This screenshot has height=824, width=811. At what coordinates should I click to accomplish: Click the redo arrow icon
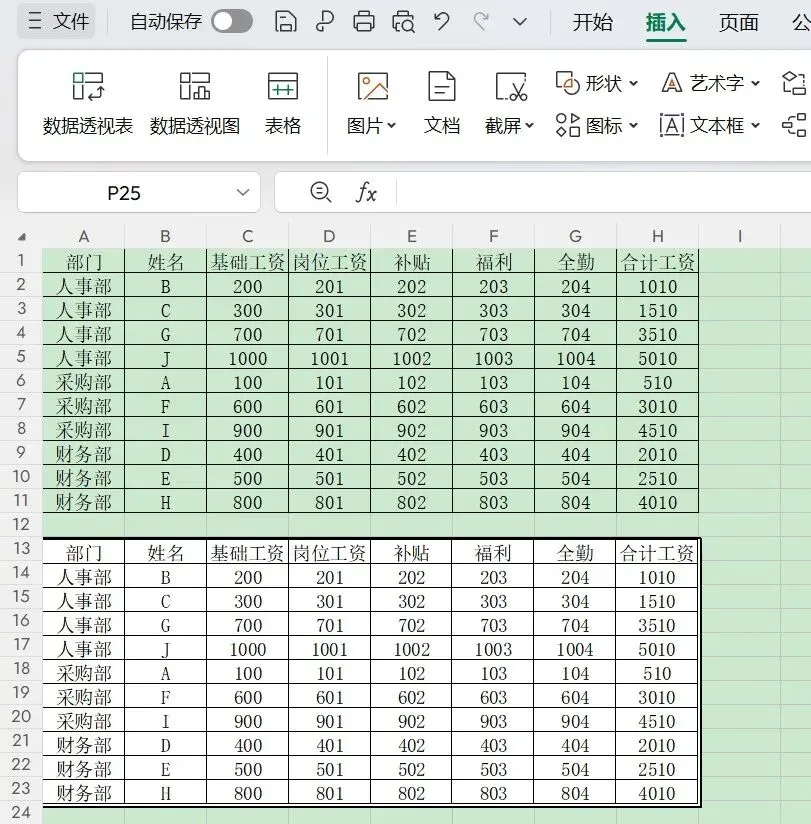tap(481, 22)
